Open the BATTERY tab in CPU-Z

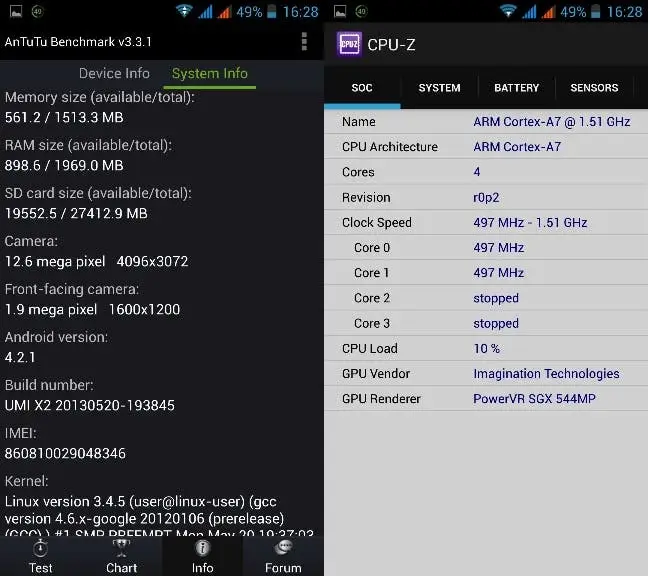tap(517, 88)
